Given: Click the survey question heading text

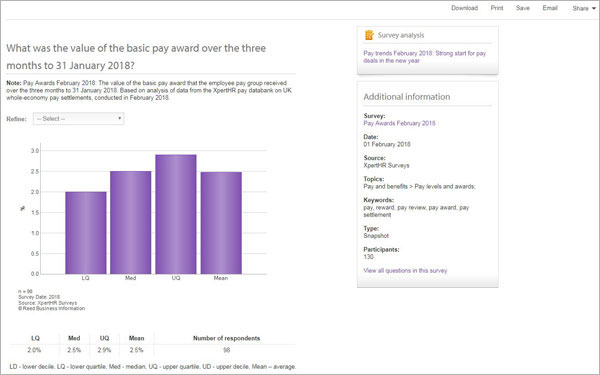Looking at the screenshot, I should coord(136,57).
